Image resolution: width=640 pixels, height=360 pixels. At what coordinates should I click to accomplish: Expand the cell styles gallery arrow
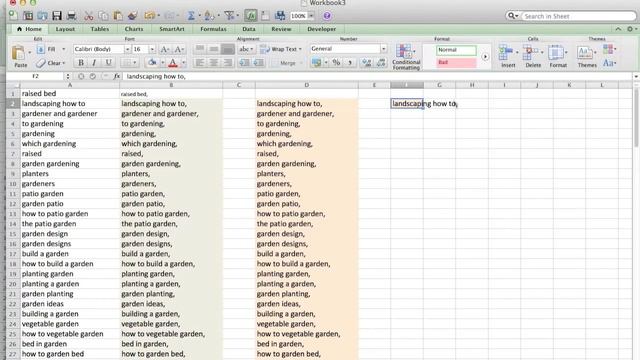485,57
